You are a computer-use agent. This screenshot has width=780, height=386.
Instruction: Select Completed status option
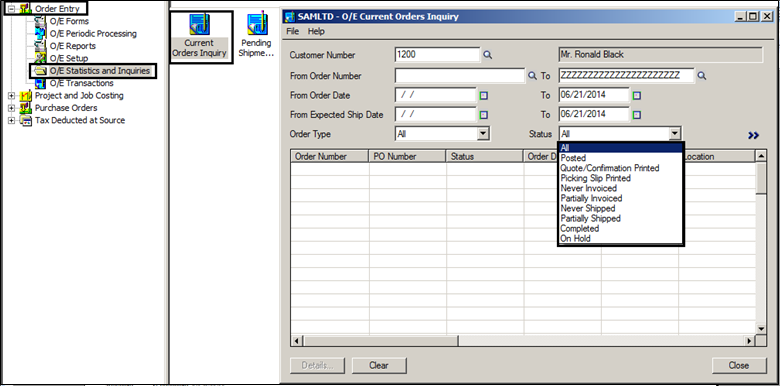click(620, 228)
